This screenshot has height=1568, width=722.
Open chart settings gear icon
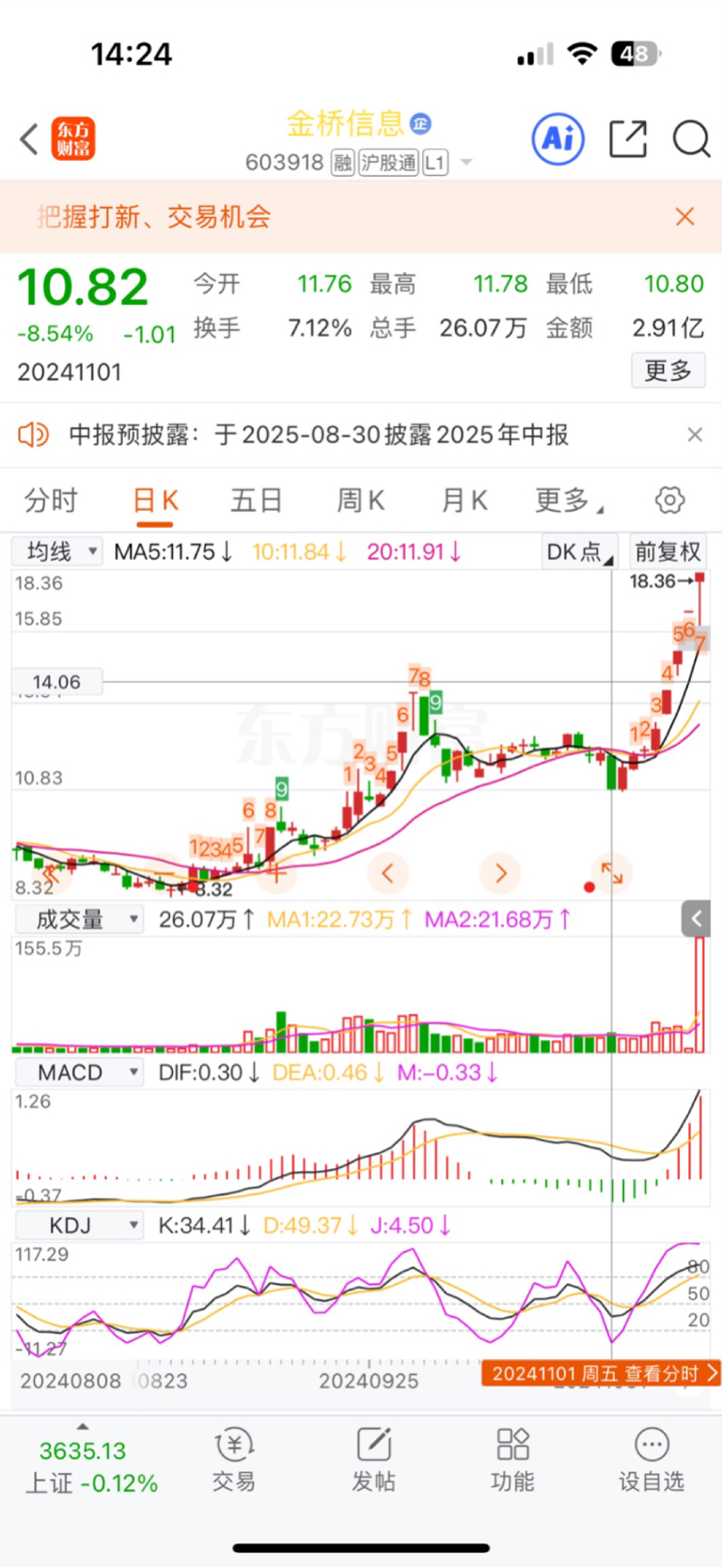click(x=670, y=499)
